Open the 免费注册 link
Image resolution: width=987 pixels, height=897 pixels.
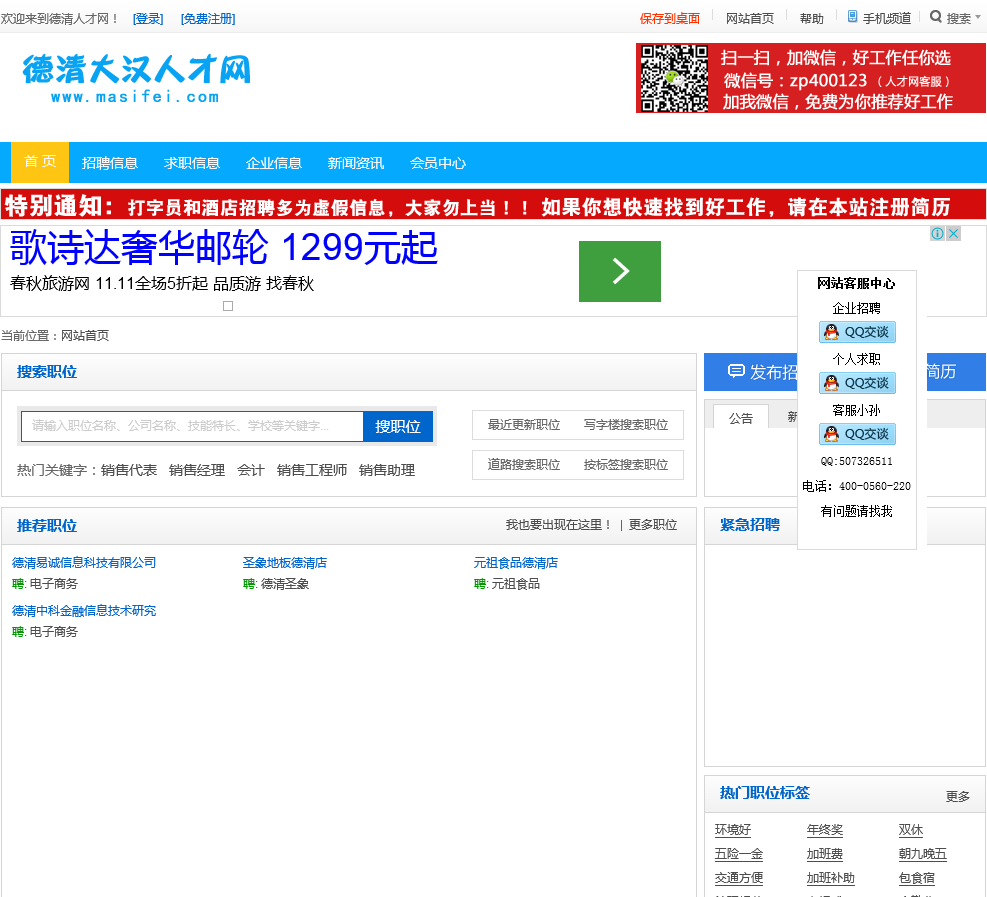click(x=208, y=19)
